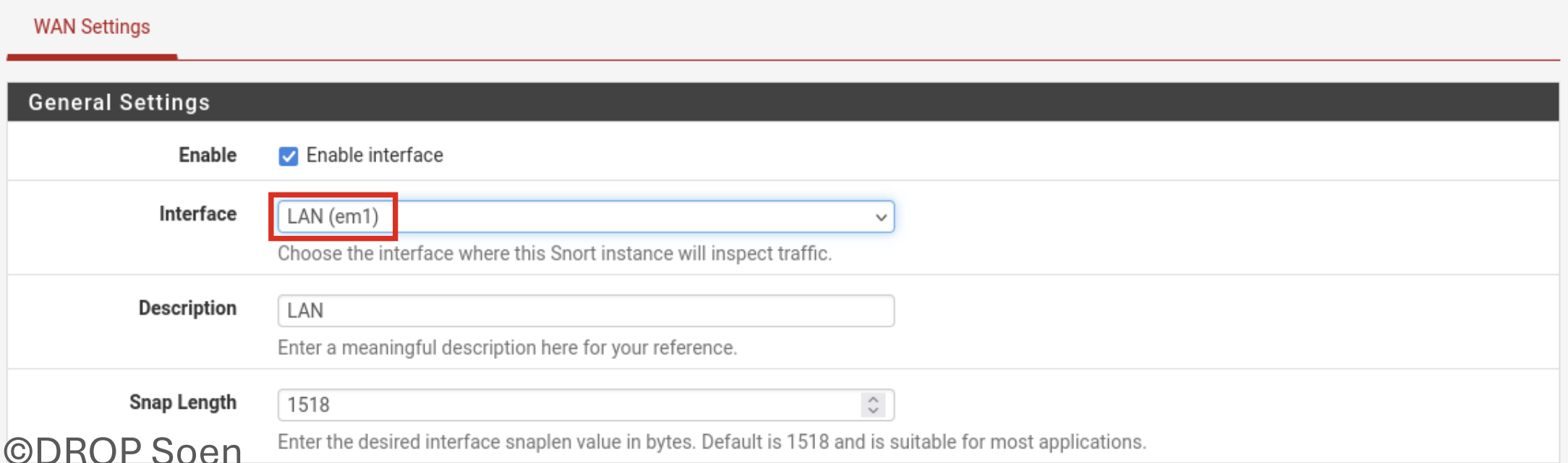Decrement Snap Length using the down arrow
Image resolution: width=1568 pixels, height=463 pixels.
tap(874, 409)
